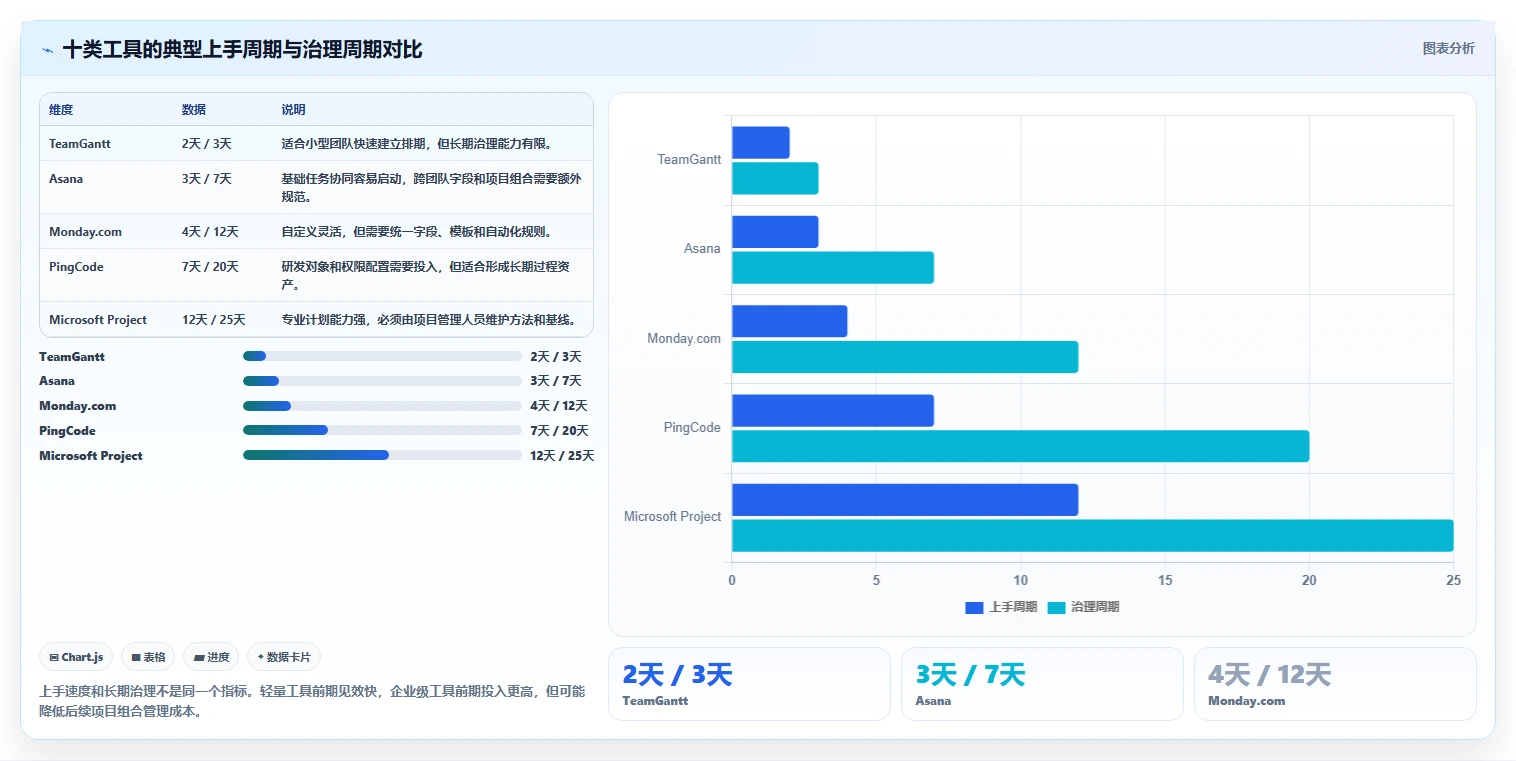The height and width of the screenshot is (761, 1516).
Task: Open the TeamGantt 2天 / 3天 data card
Action: [749, 684]
